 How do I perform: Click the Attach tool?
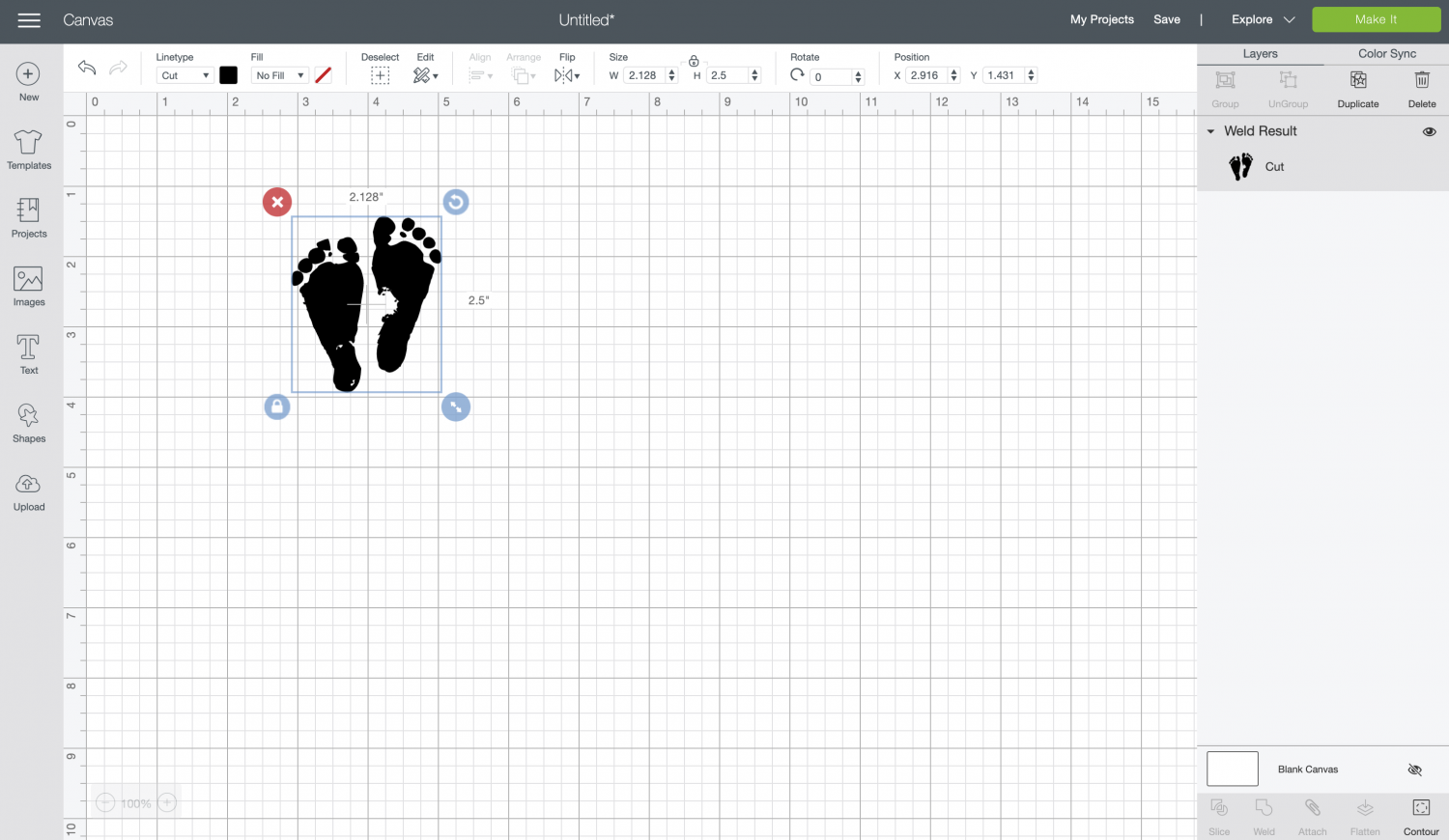coord(1312,816)
